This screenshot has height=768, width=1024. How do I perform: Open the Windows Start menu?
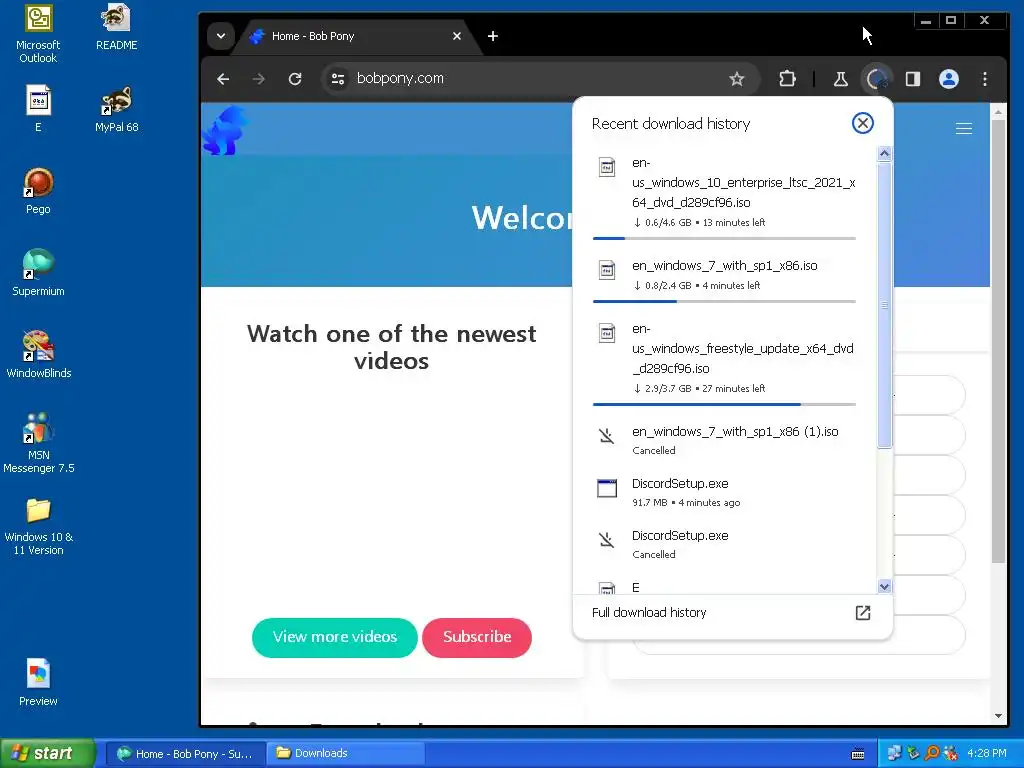[47, 753]
